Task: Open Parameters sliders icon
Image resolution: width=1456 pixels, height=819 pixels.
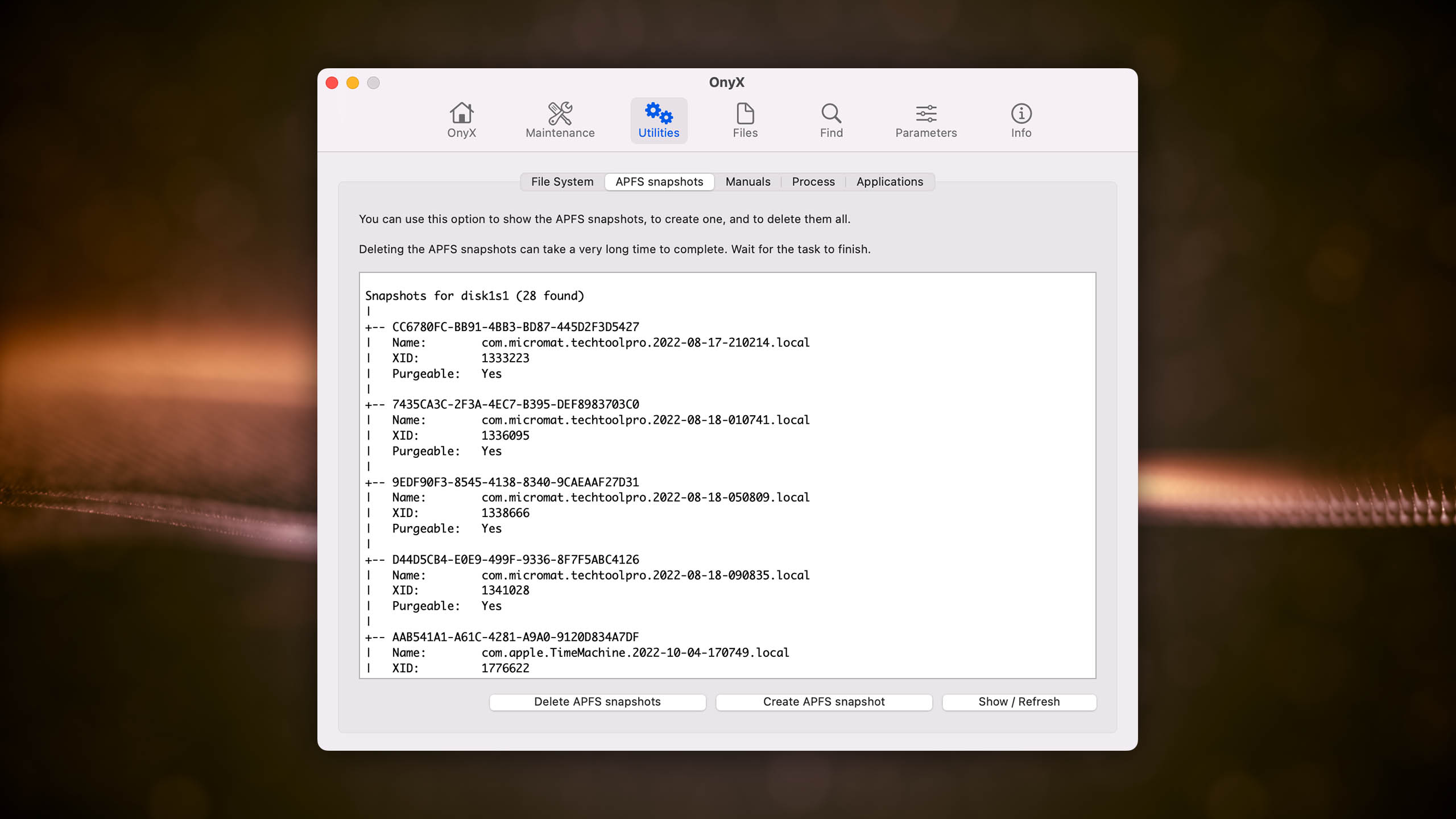Action: pyautogui.click(x=926, y=120)
